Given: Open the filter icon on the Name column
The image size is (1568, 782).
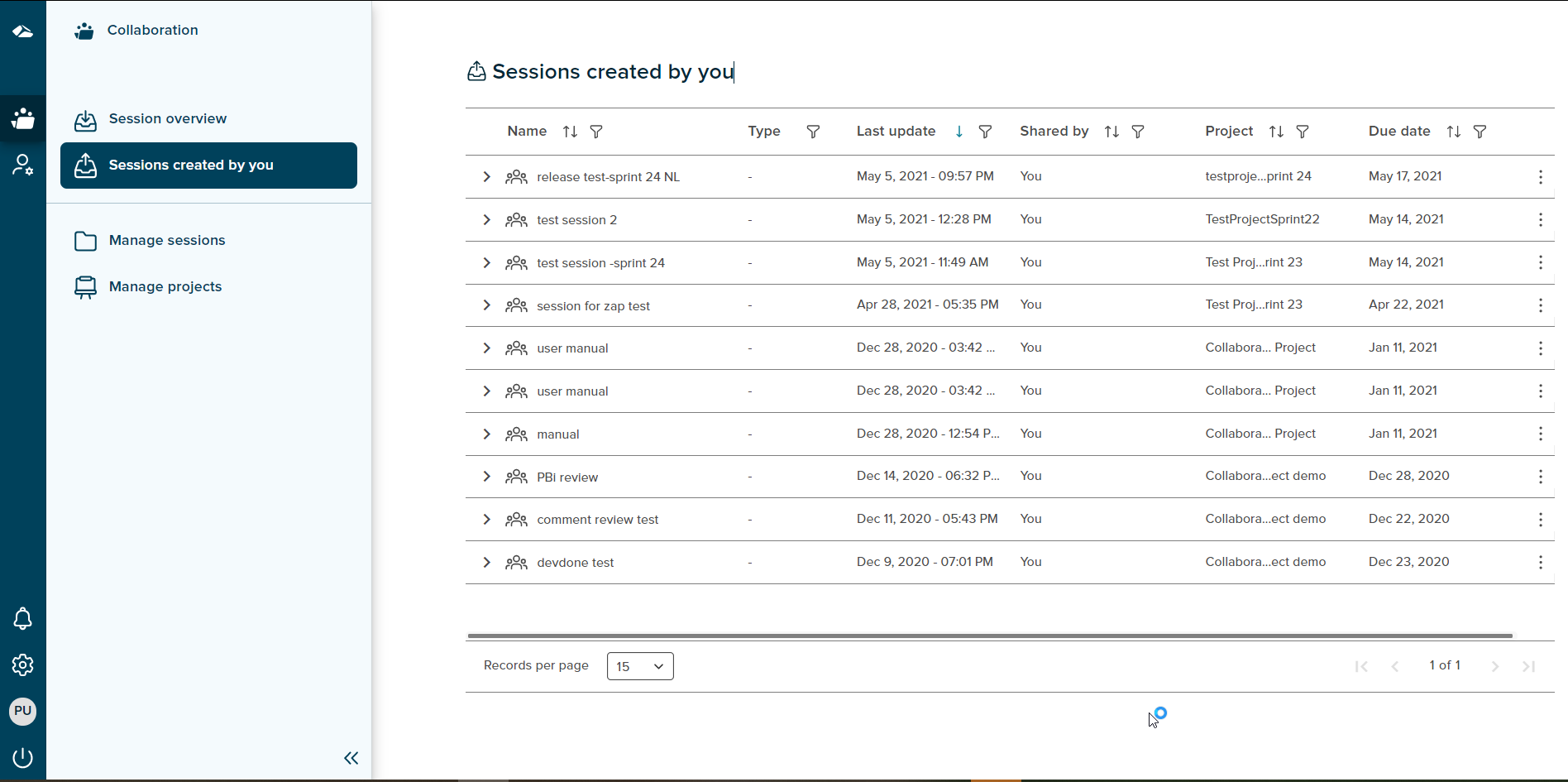Looking at the screenshot, I should (x=596, y=132).
